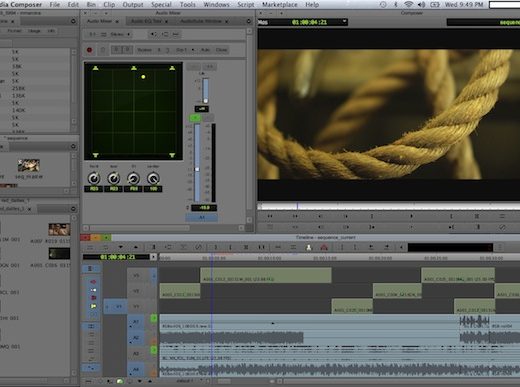The height and width of the screenshot is (387, 520).
Task: Switch to the Audio EQ Tool tab
Action: [146, 21]
